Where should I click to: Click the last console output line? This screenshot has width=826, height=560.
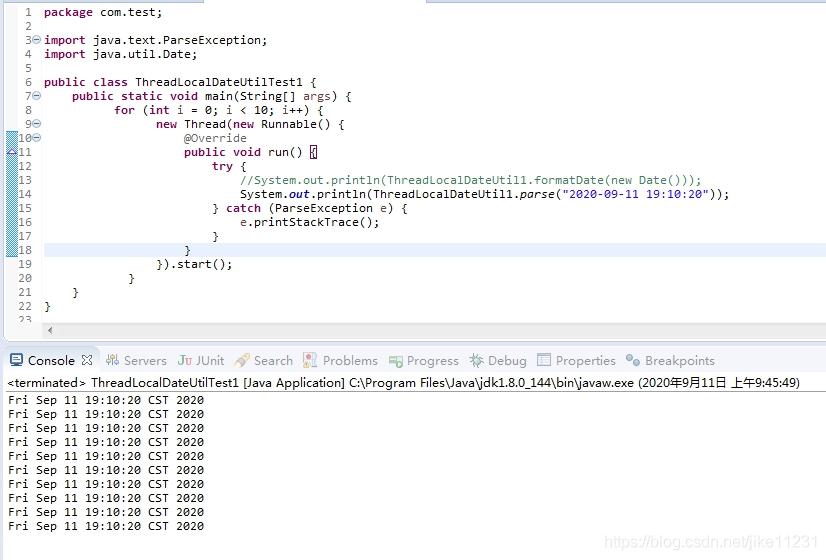coord(106,526)
